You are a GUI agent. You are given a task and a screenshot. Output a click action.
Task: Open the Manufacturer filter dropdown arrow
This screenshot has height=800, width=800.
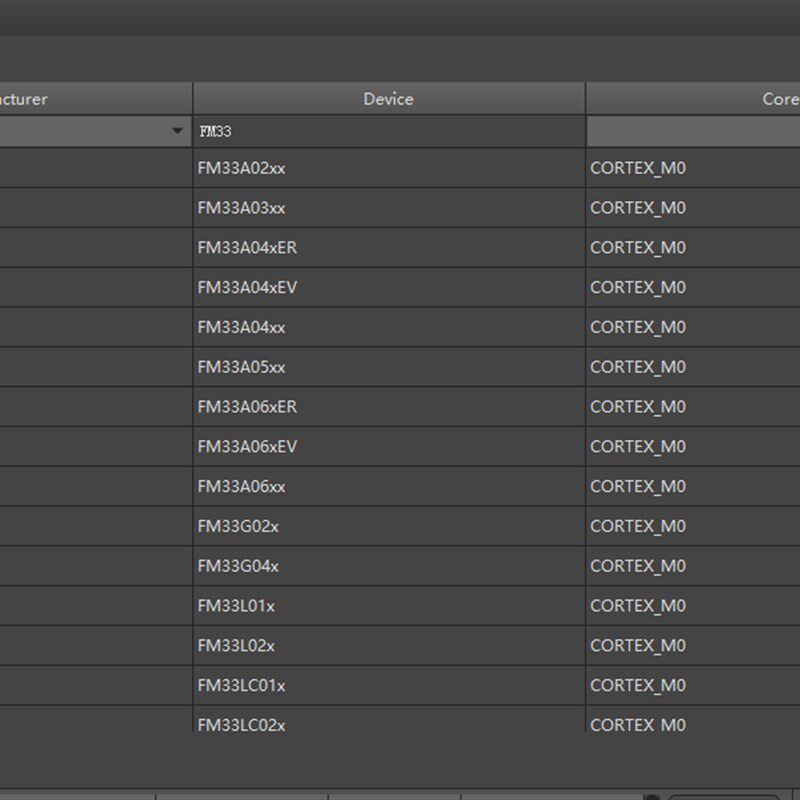[x=178, y=131]
